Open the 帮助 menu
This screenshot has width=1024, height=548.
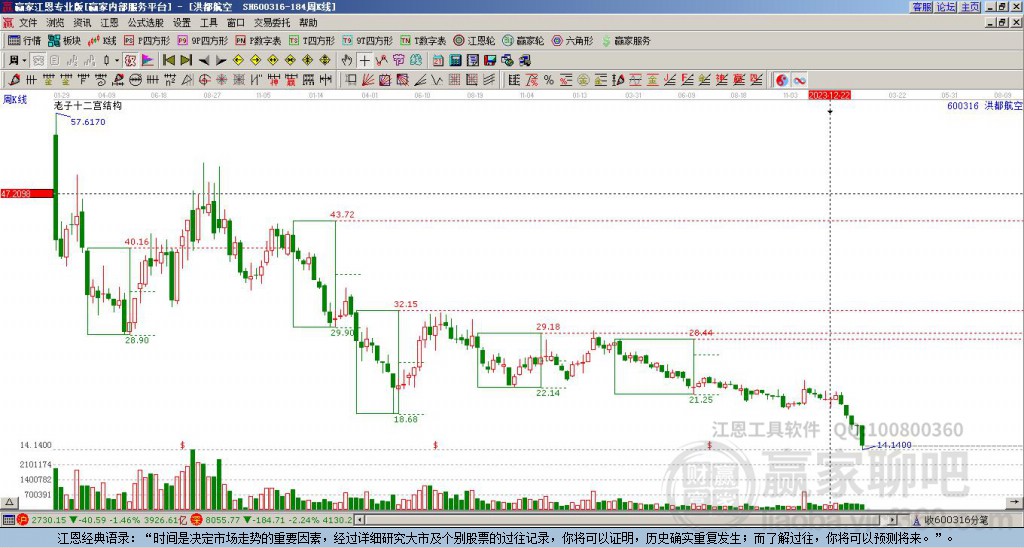(308, 23)
